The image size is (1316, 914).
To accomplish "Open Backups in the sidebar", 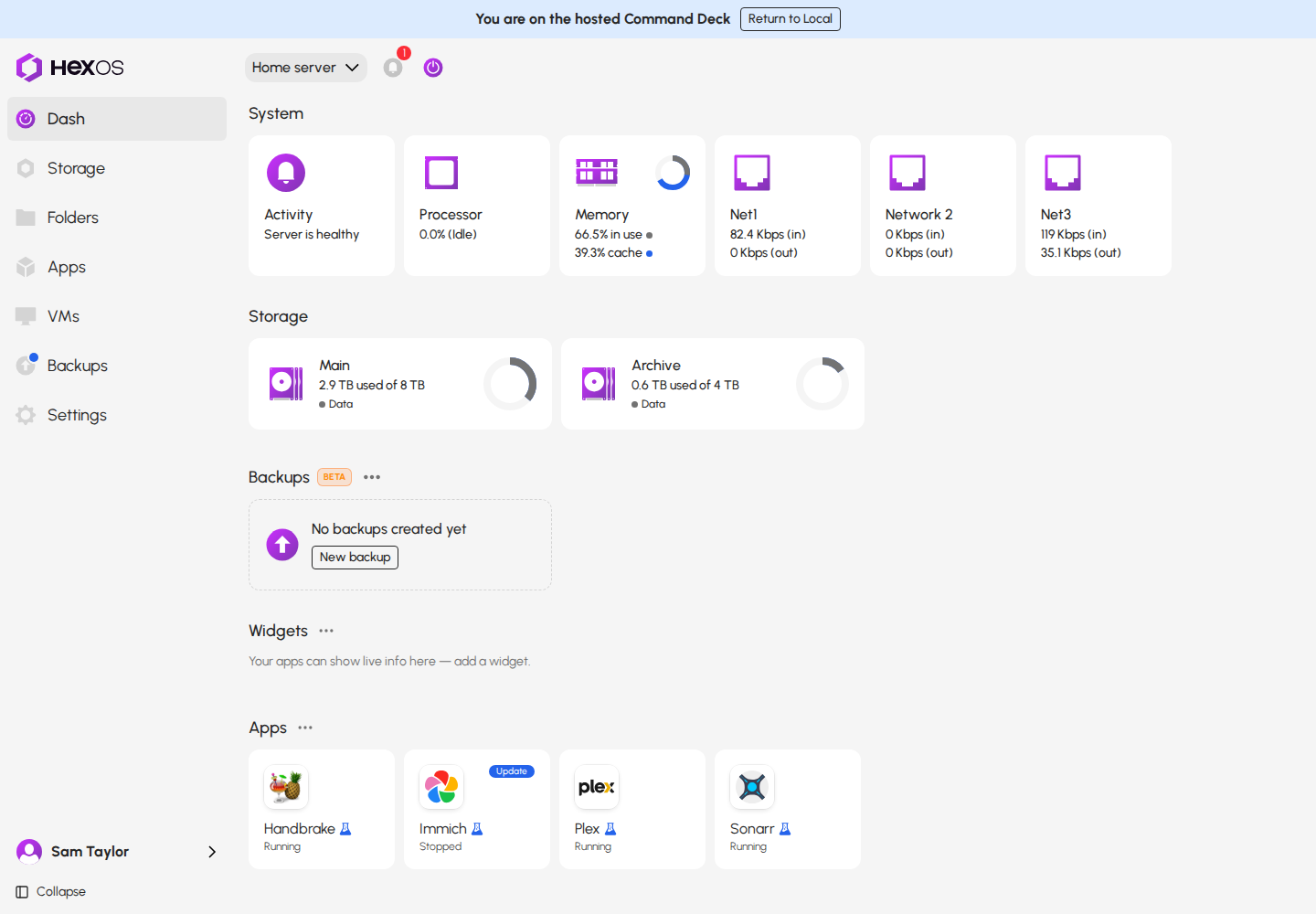I will pos(117,366).
